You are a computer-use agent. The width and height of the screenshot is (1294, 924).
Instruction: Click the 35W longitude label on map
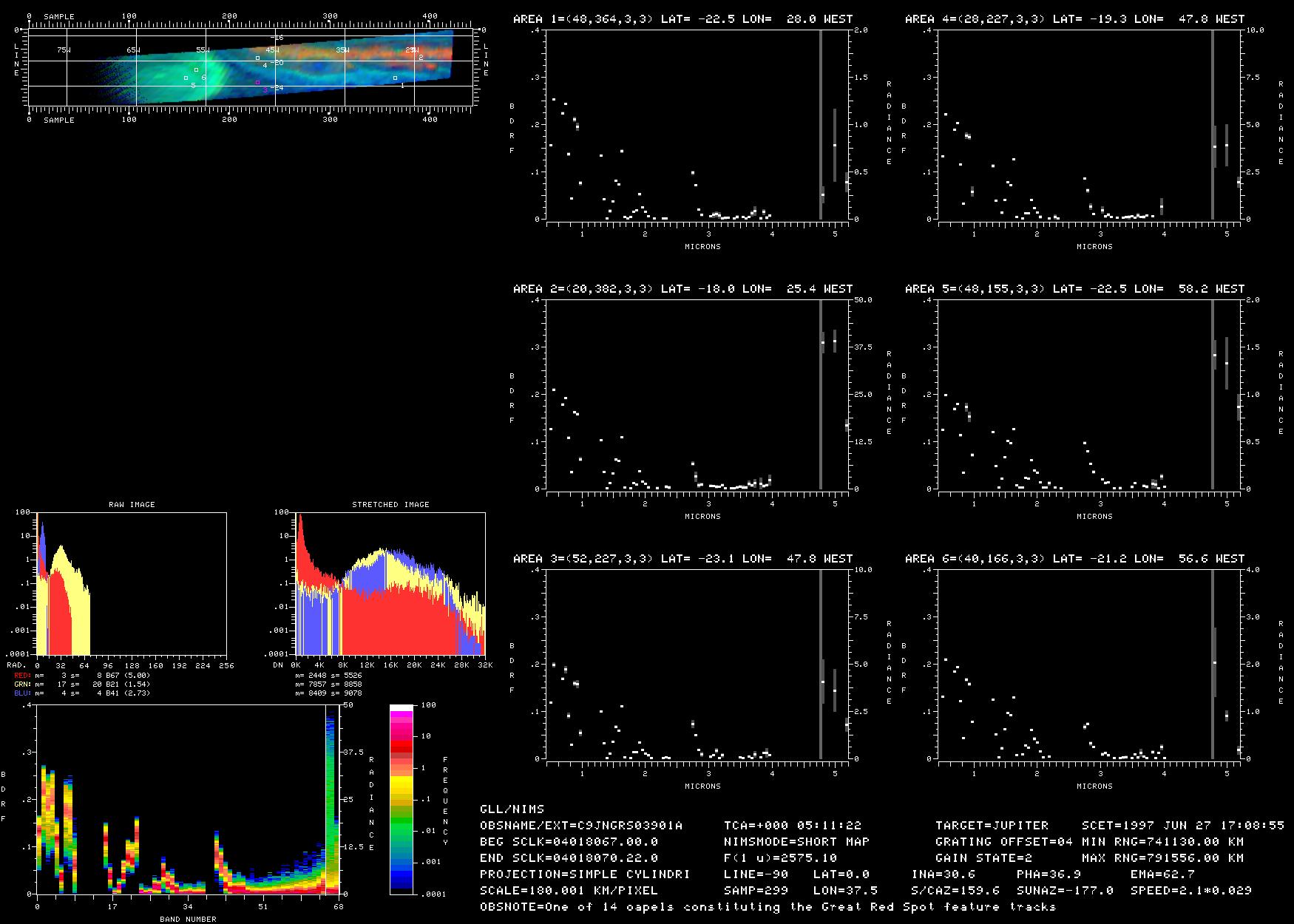tap(342, 50)
